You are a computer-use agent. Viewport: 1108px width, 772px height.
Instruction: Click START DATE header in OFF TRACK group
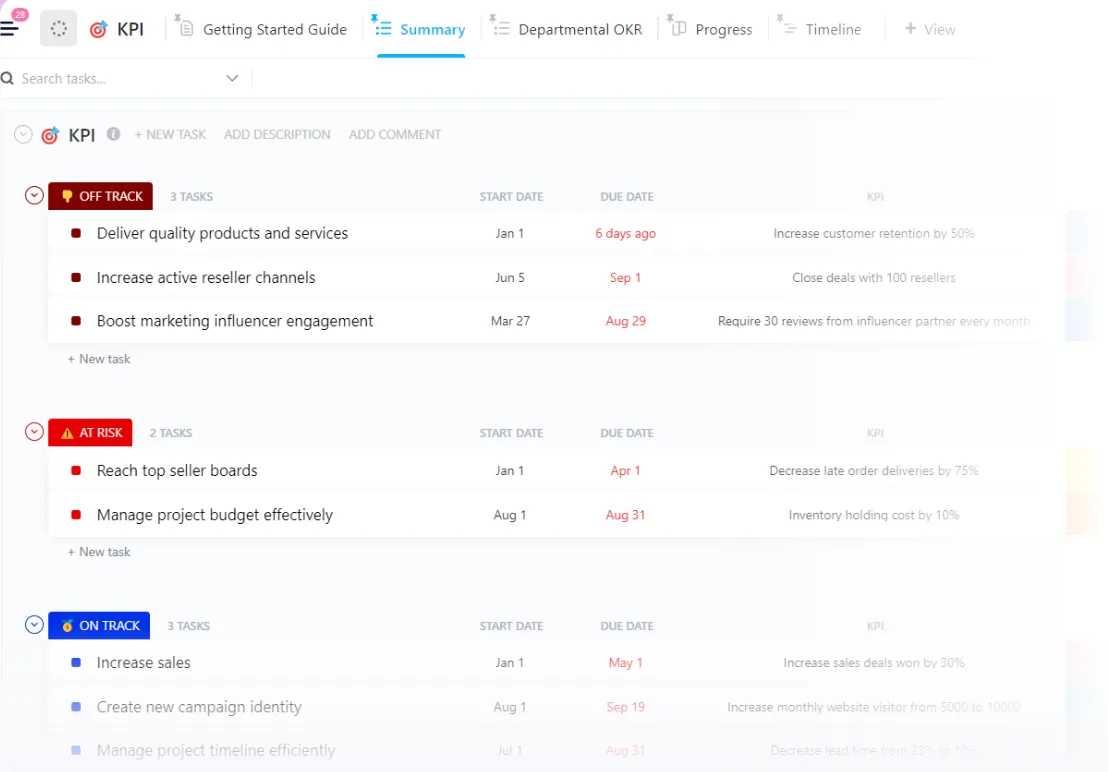(511, 196)
